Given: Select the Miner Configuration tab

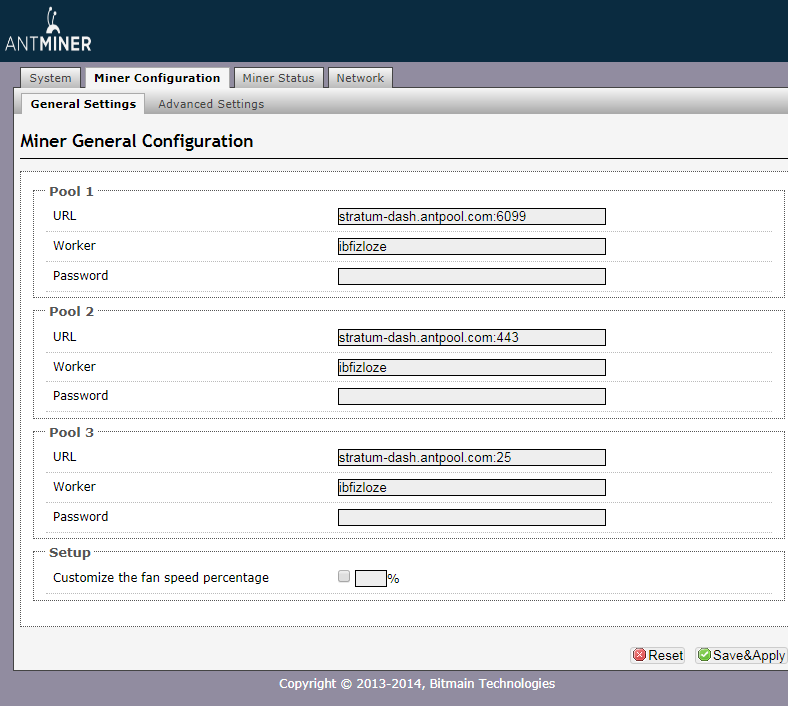Looking at the screenshot, I should click(x=157, y=78).
